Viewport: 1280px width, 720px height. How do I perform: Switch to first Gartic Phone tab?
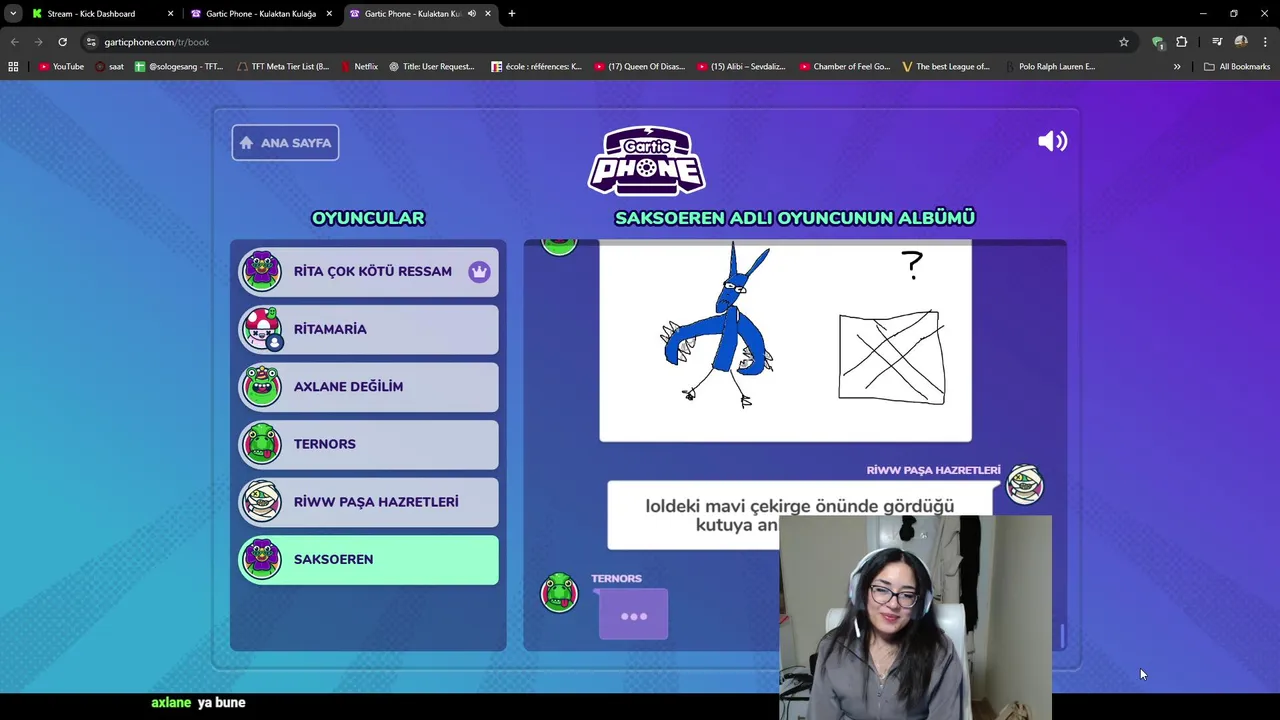pos(261,14)
